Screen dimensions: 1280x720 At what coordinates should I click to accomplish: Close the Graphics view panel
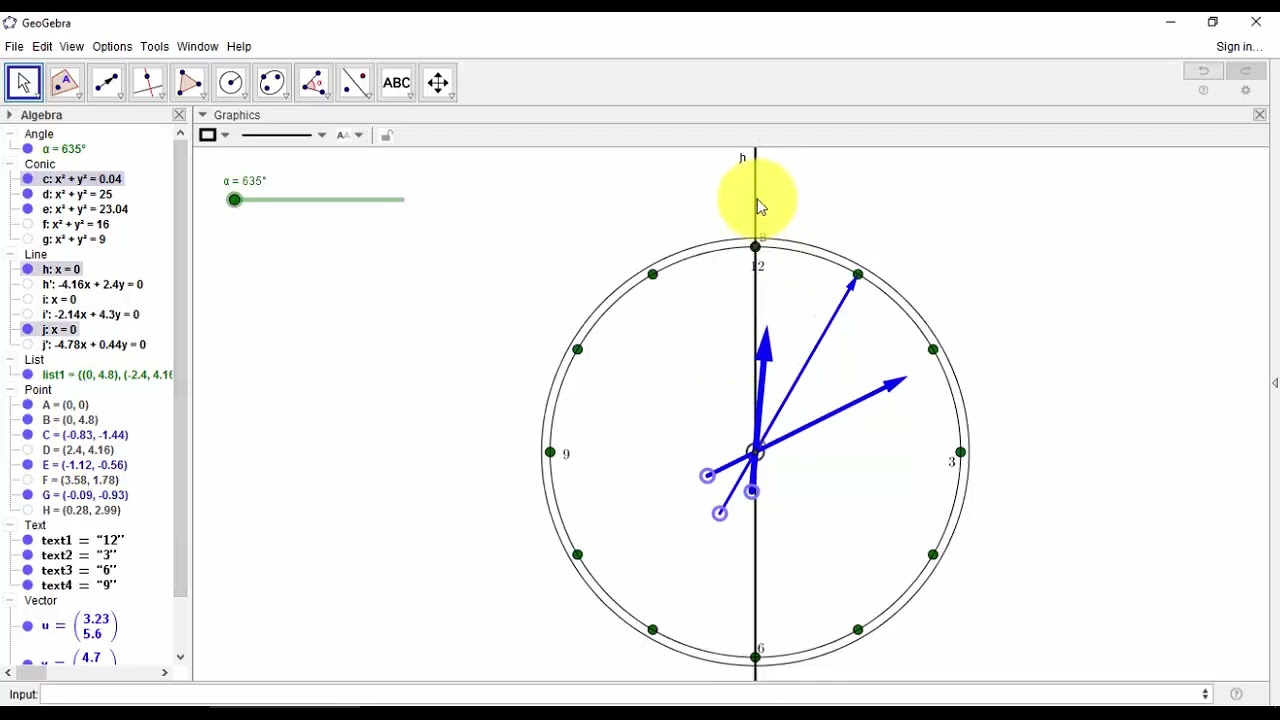coord(1260,115)
